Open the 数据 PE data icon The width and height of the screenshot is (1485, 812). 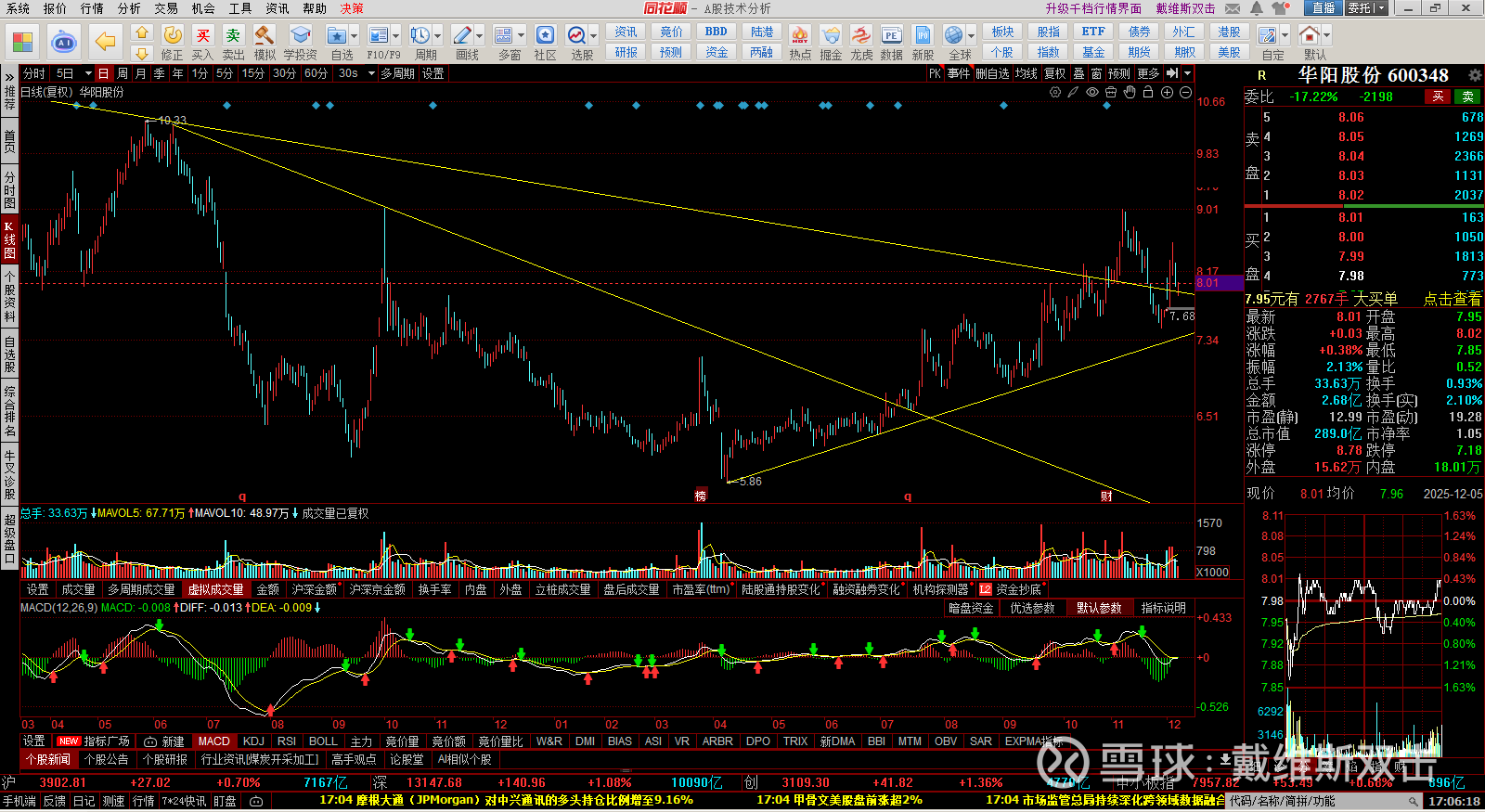(x=891, y=35)
